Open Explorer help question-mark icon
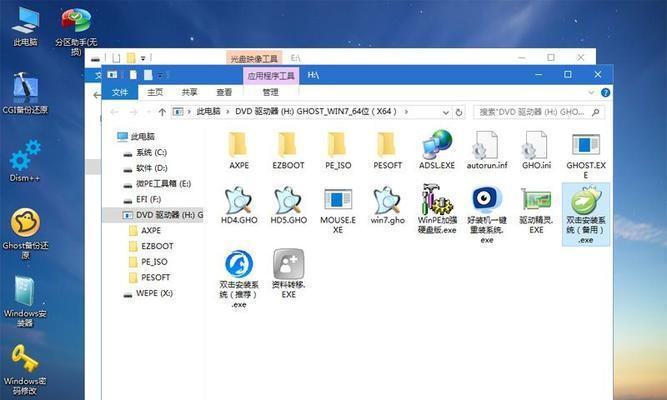The image size is (667, 400). [x=605, y=92]
